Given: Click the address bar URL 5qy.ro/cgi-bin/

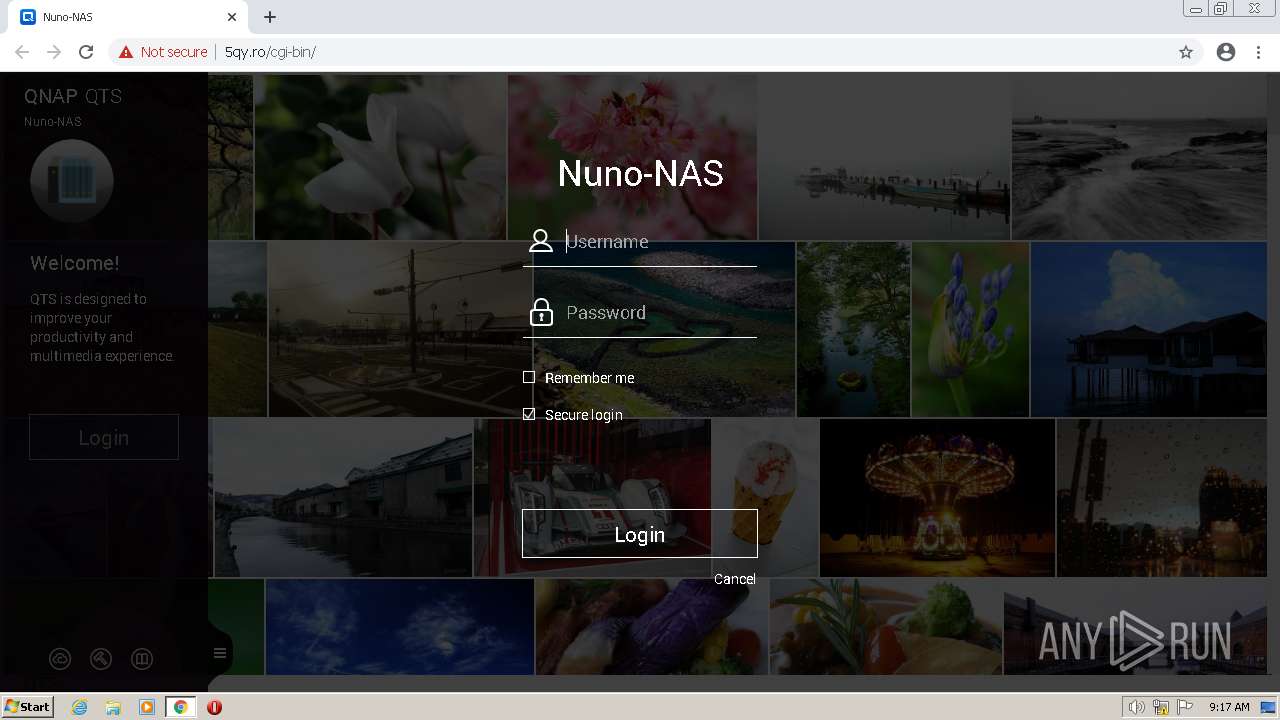Looking at the screenshot, I should click(270, 52).
